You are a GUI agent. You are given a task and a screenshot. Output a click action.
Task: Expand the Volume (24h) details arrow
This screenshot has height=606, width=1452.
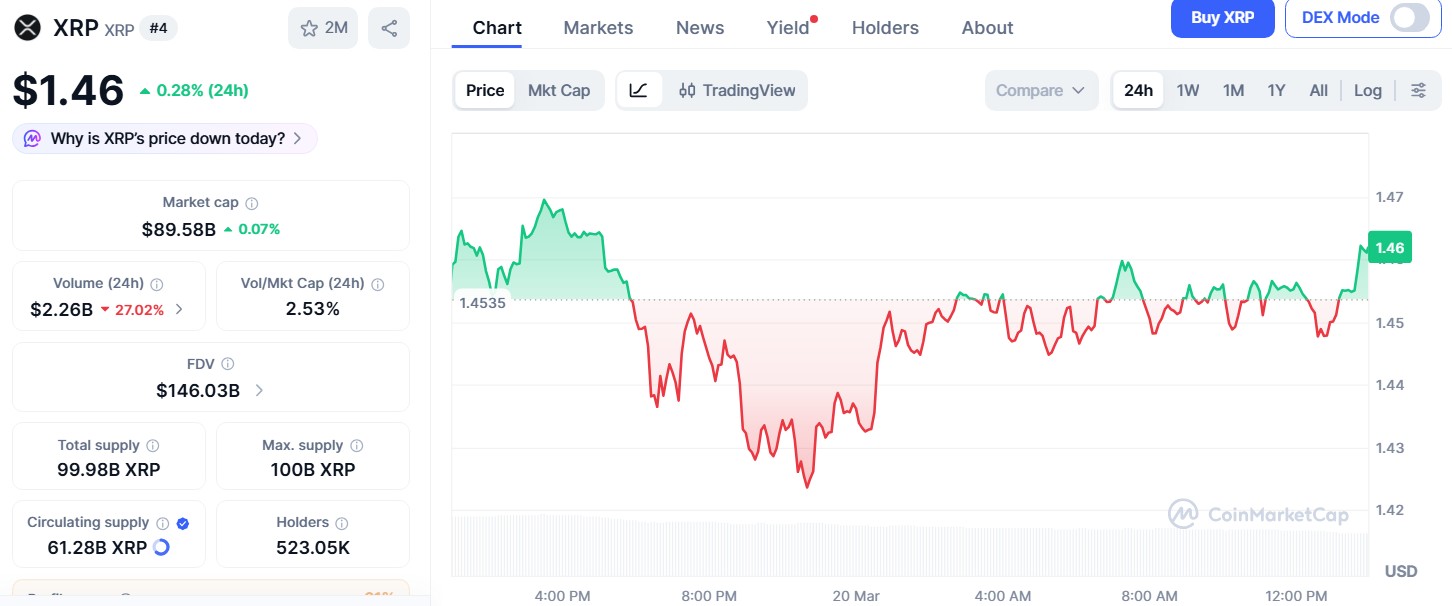tap(179, 309)
